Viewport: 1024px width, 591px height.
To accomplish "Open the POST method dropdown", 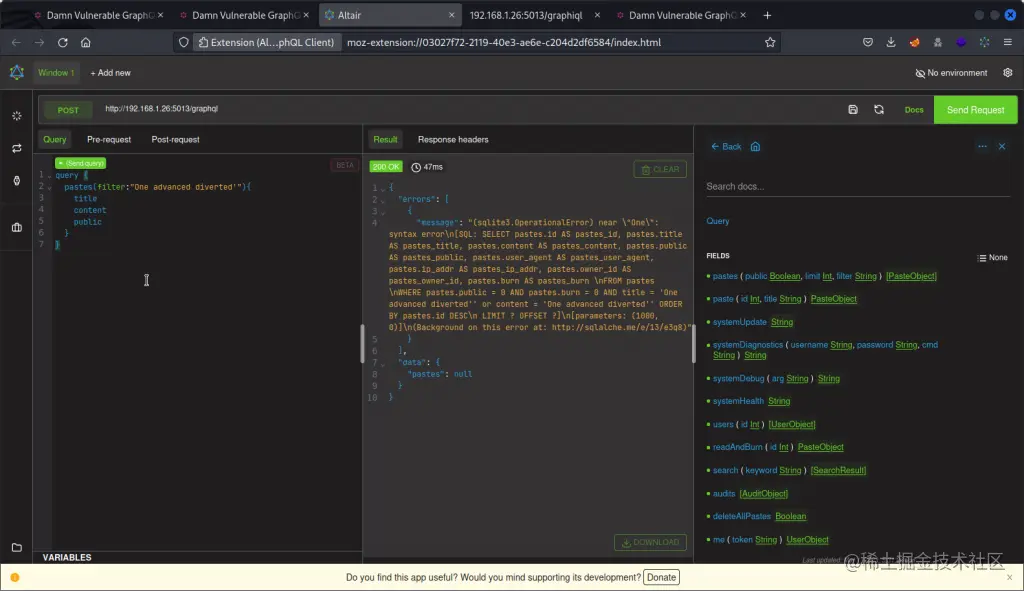I will [68, 110].
